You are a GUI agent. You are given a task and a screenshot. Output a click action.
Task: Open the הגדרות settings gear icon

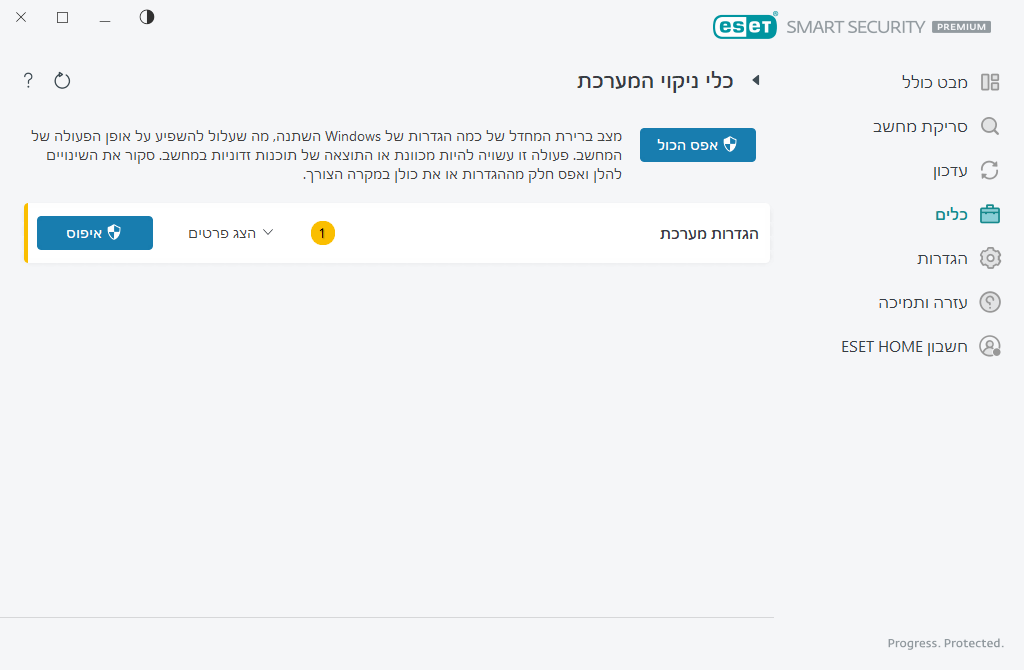[x=990, y=258]
